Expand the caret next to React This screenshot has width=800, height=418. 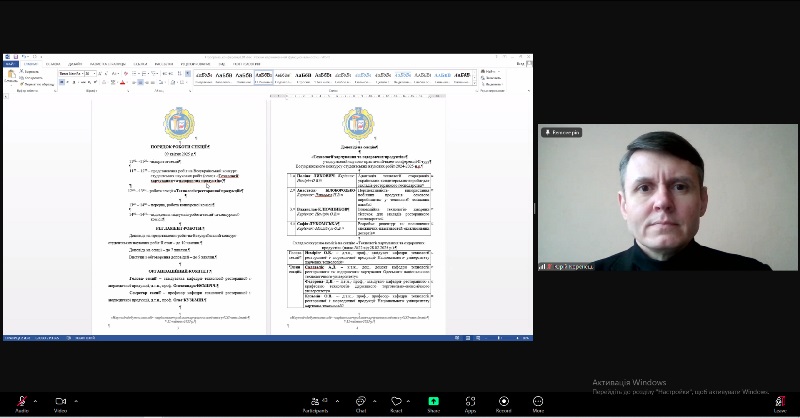(409, 401)
